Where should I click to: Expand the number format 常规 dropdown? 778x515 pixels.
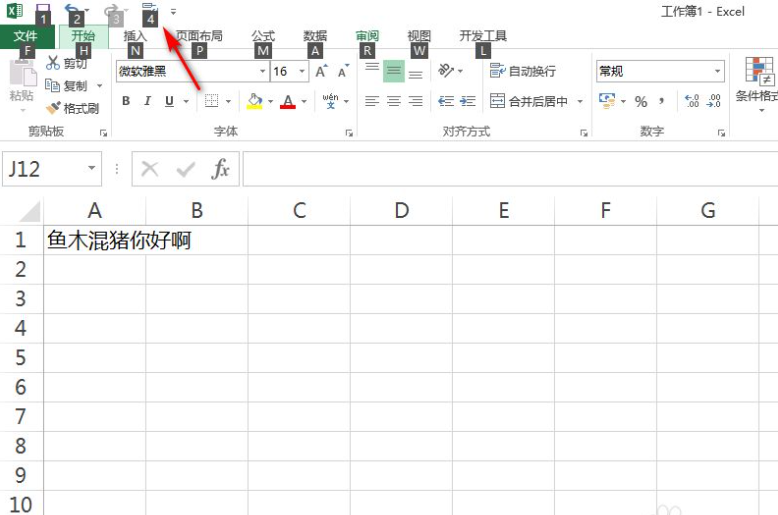tap(718, 71)
